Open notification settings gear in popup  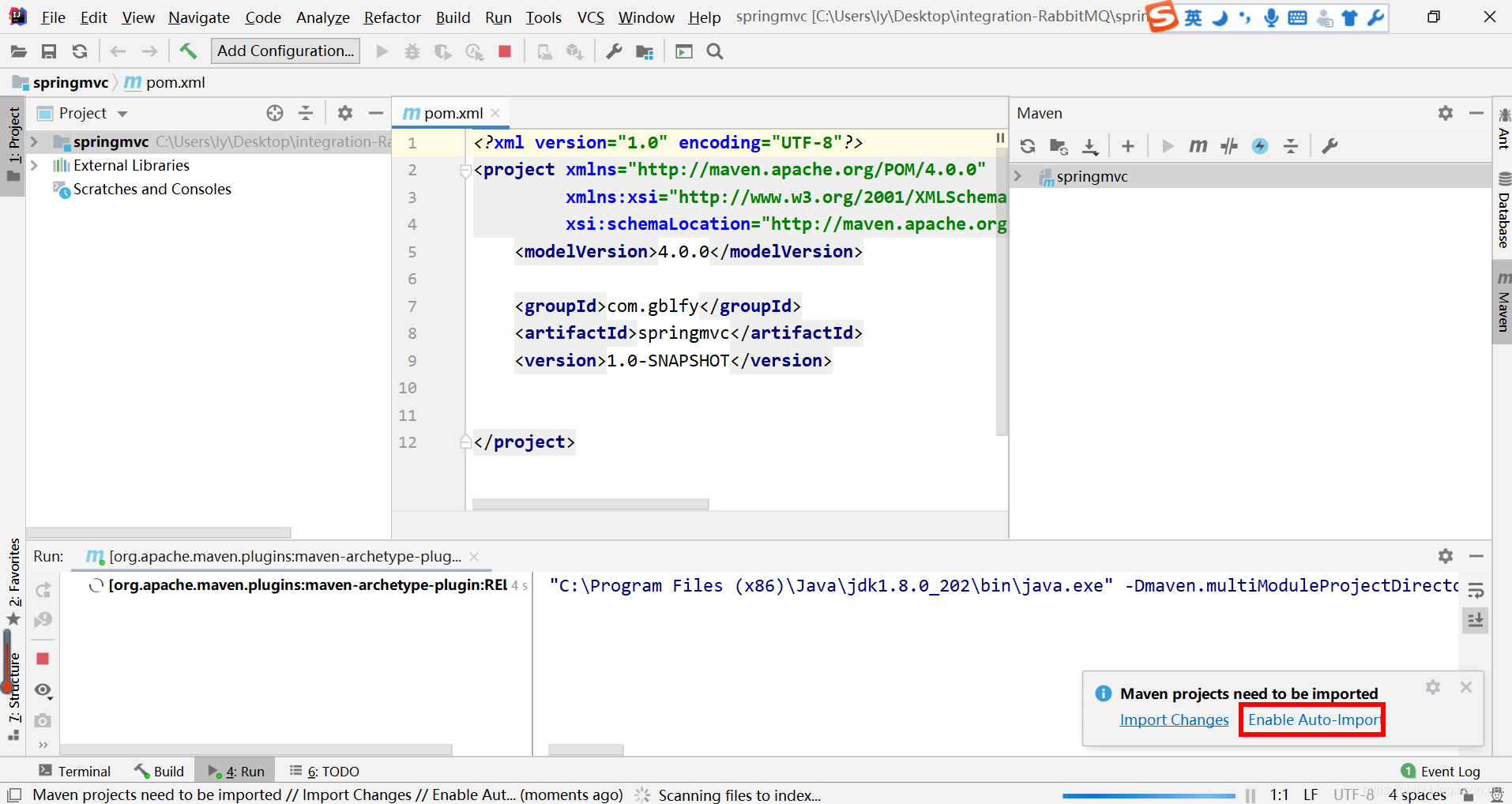(x=1433, y=687)
